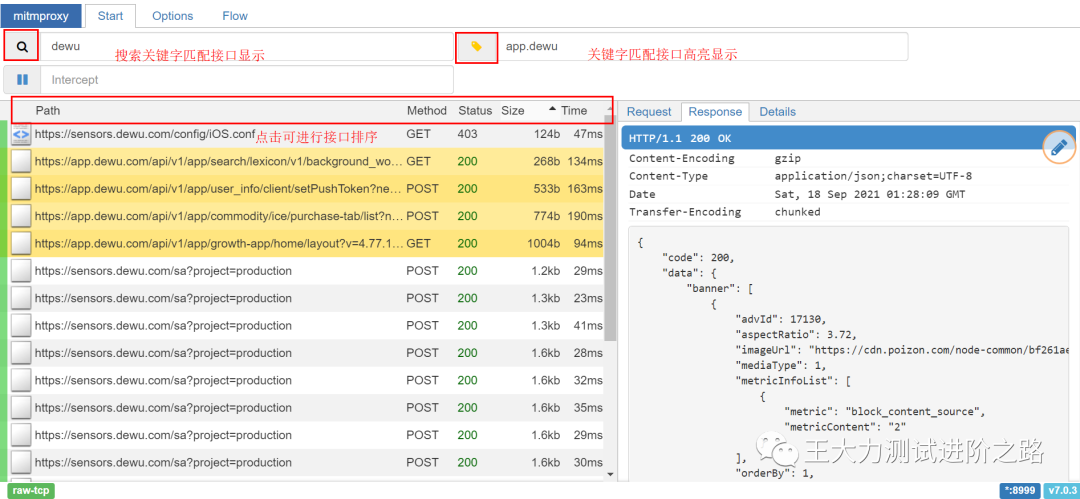Sort flows by Method column
1080x499 pixels.
tap(427, 110)
